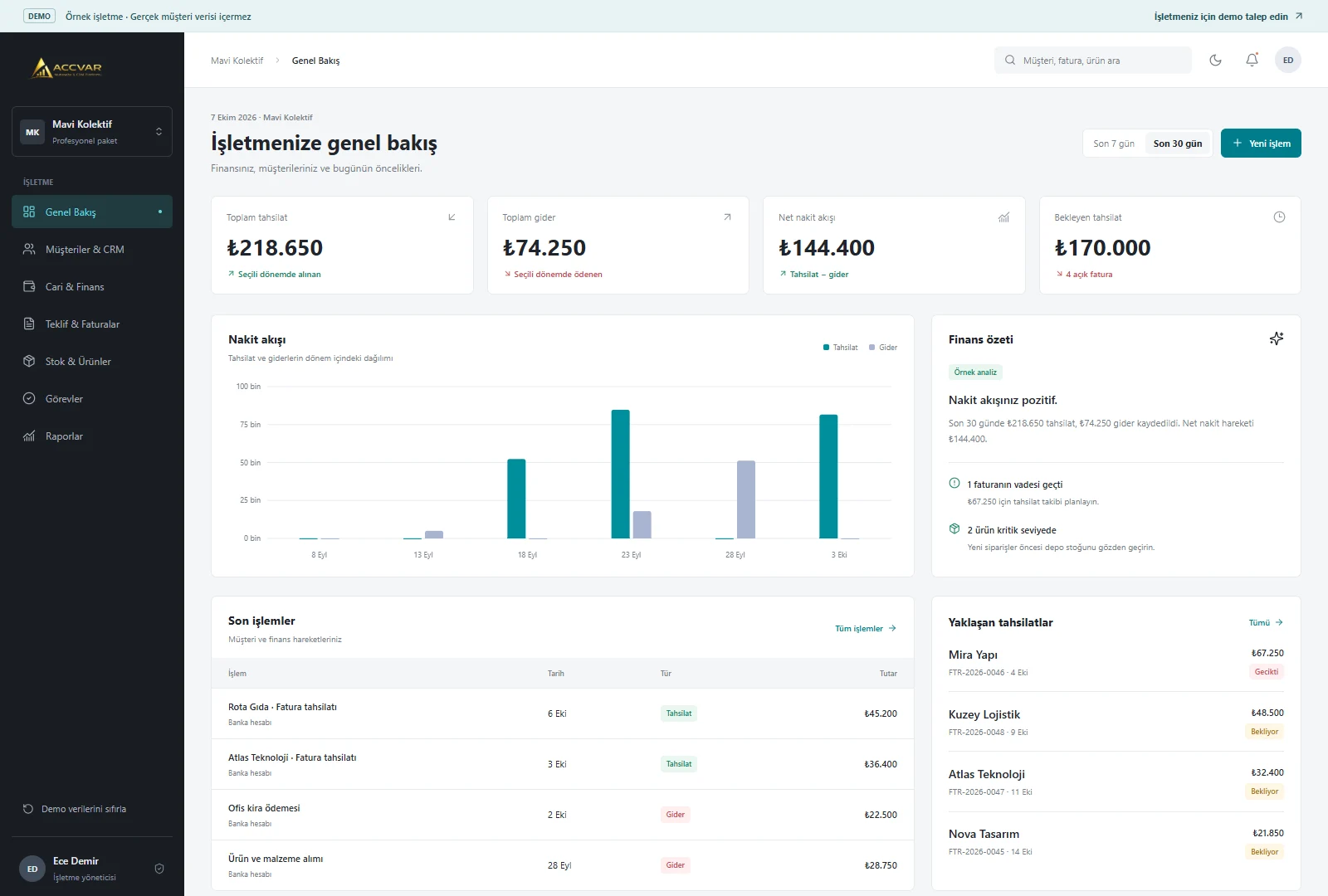Navigate to Teklif & Faturalar
This screenshot has height=896, width=1328.
(92, 324)
